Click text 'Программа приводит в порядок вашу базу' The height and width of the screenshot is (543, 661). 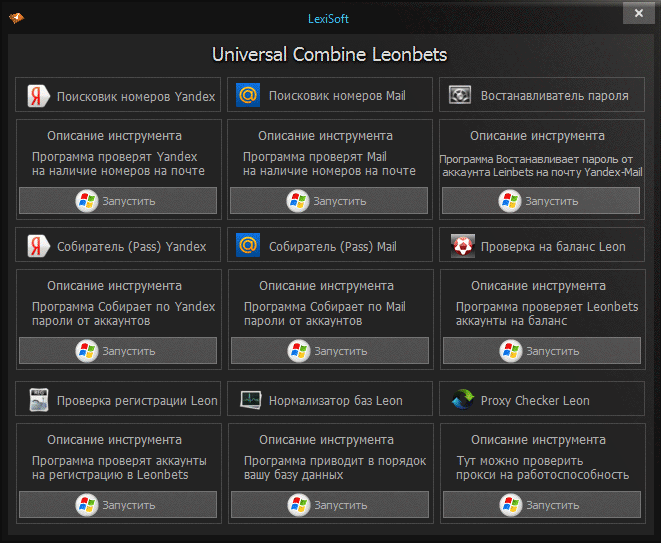[335, 468]
